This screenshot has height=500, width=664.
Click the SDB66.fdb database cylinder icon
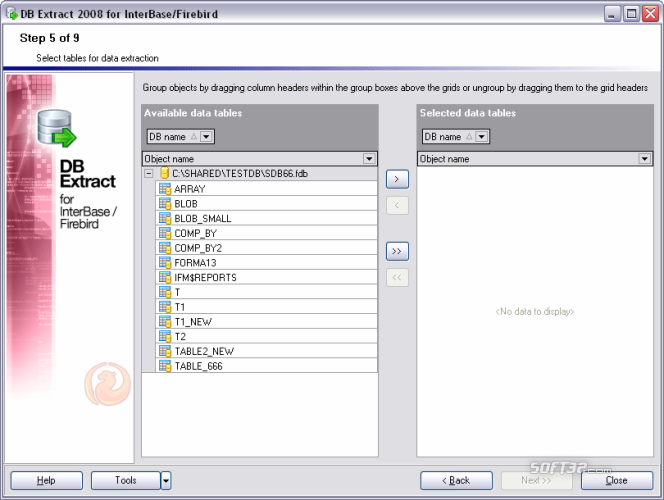(x=165, y=173)
